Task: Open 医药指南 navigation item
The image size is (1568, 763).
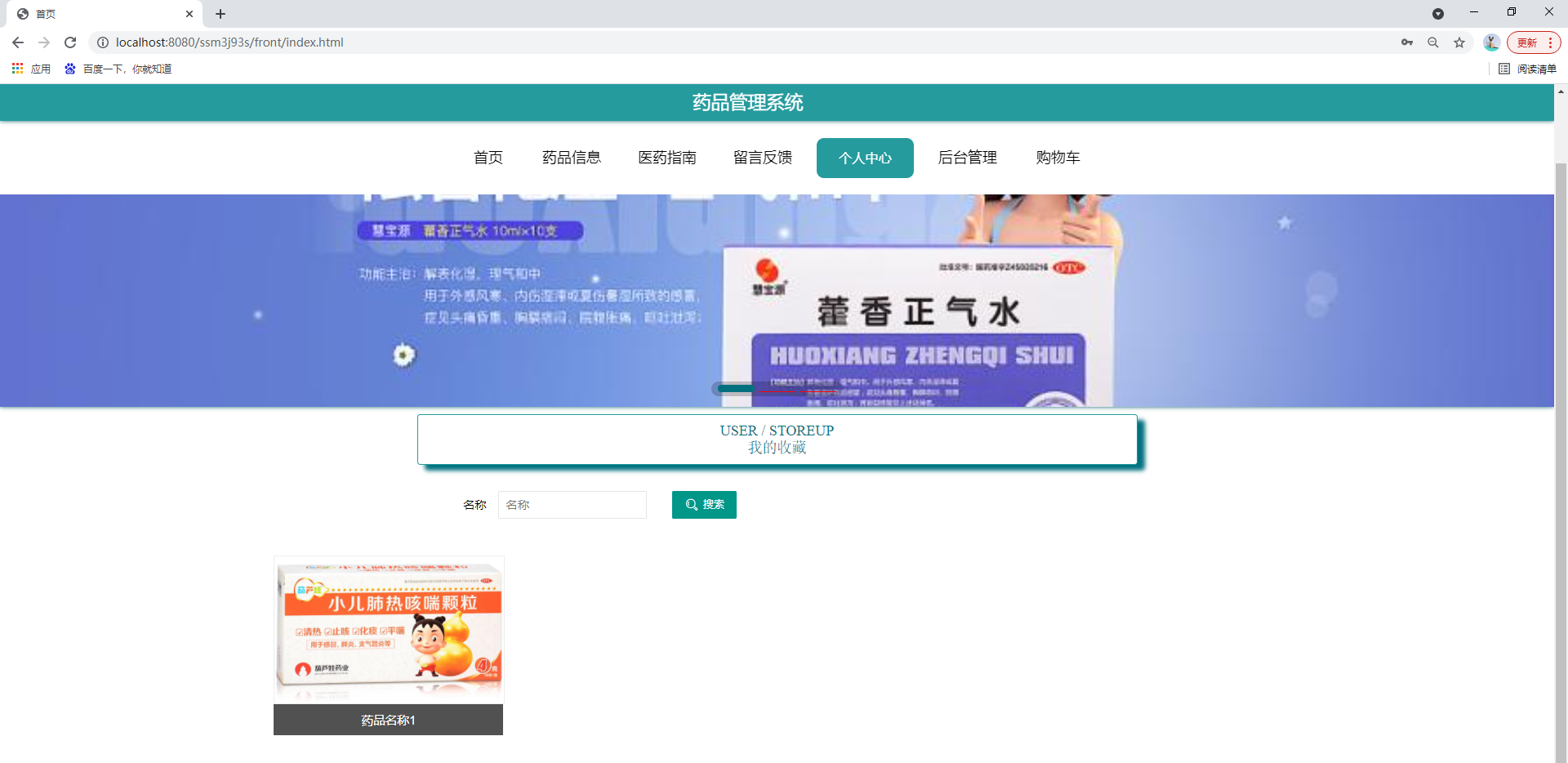Action: tap(667, 158)
